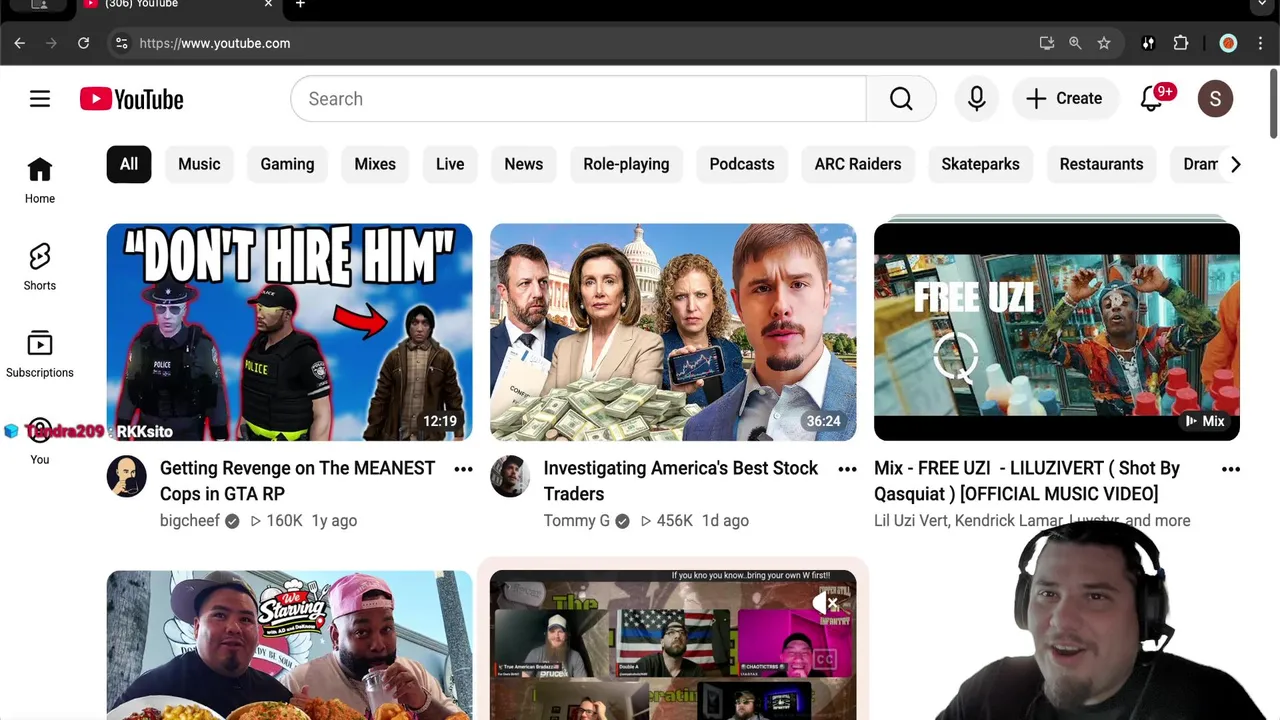The width and height of the screenshot is (1280, 720).
Task: Open Getting Revenge on MEANEST Cops title
Action: tap(298, 481)
